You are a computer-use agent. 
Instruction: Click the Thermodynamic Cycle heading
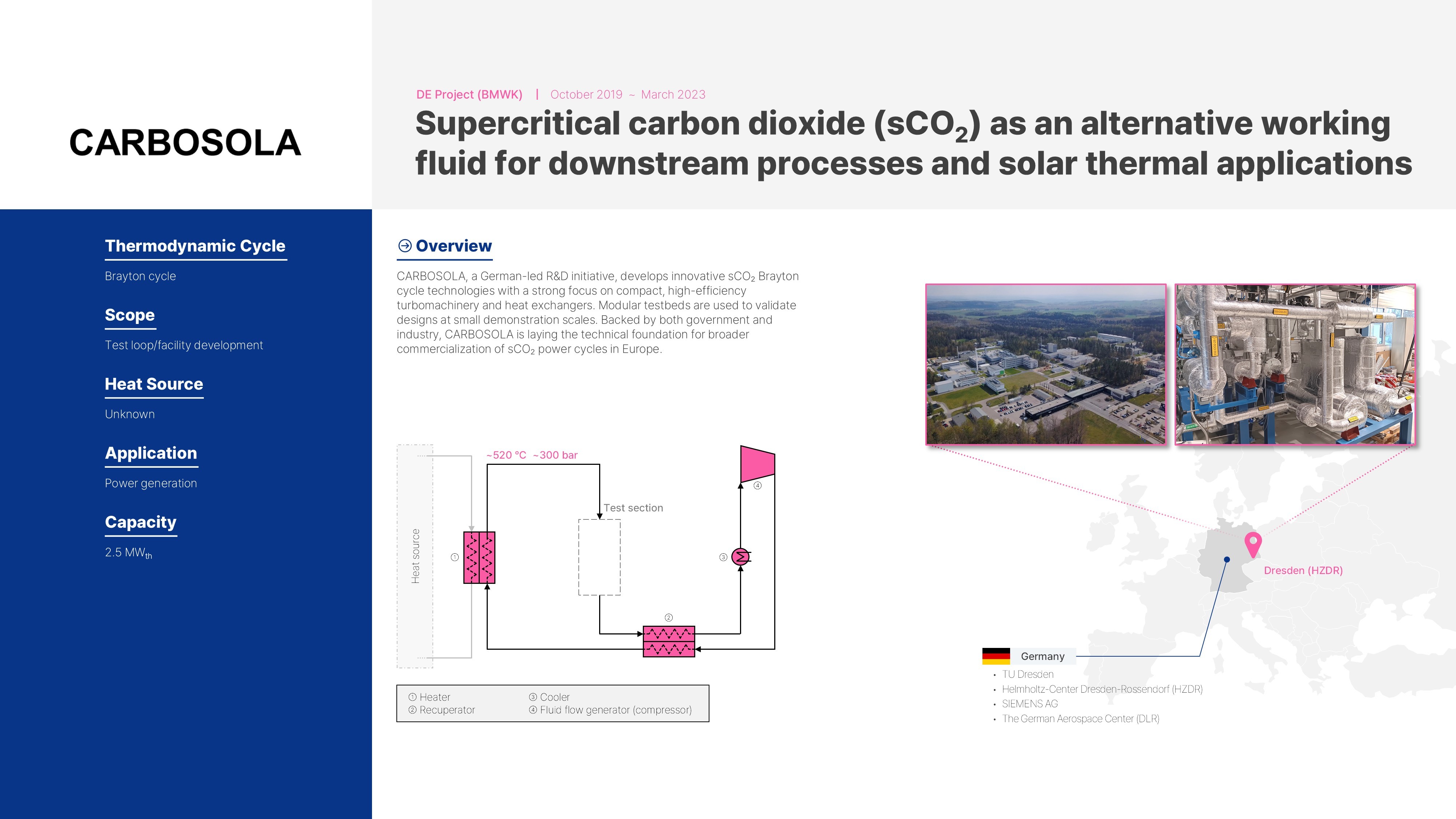(x=195, y=246)
